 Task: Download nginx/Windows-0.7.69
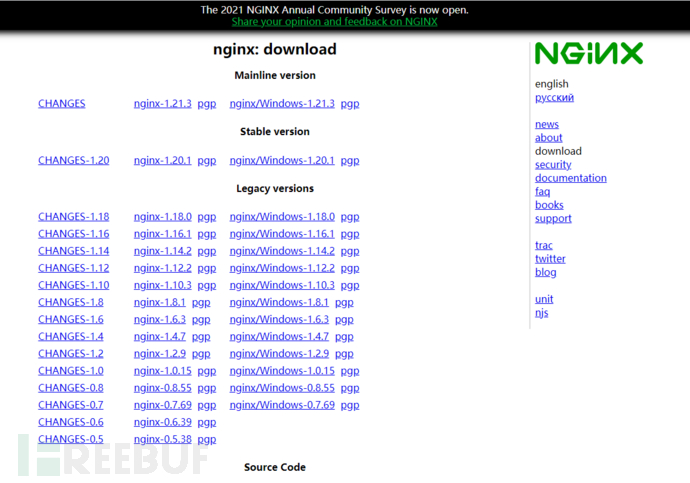click(282, 405)
